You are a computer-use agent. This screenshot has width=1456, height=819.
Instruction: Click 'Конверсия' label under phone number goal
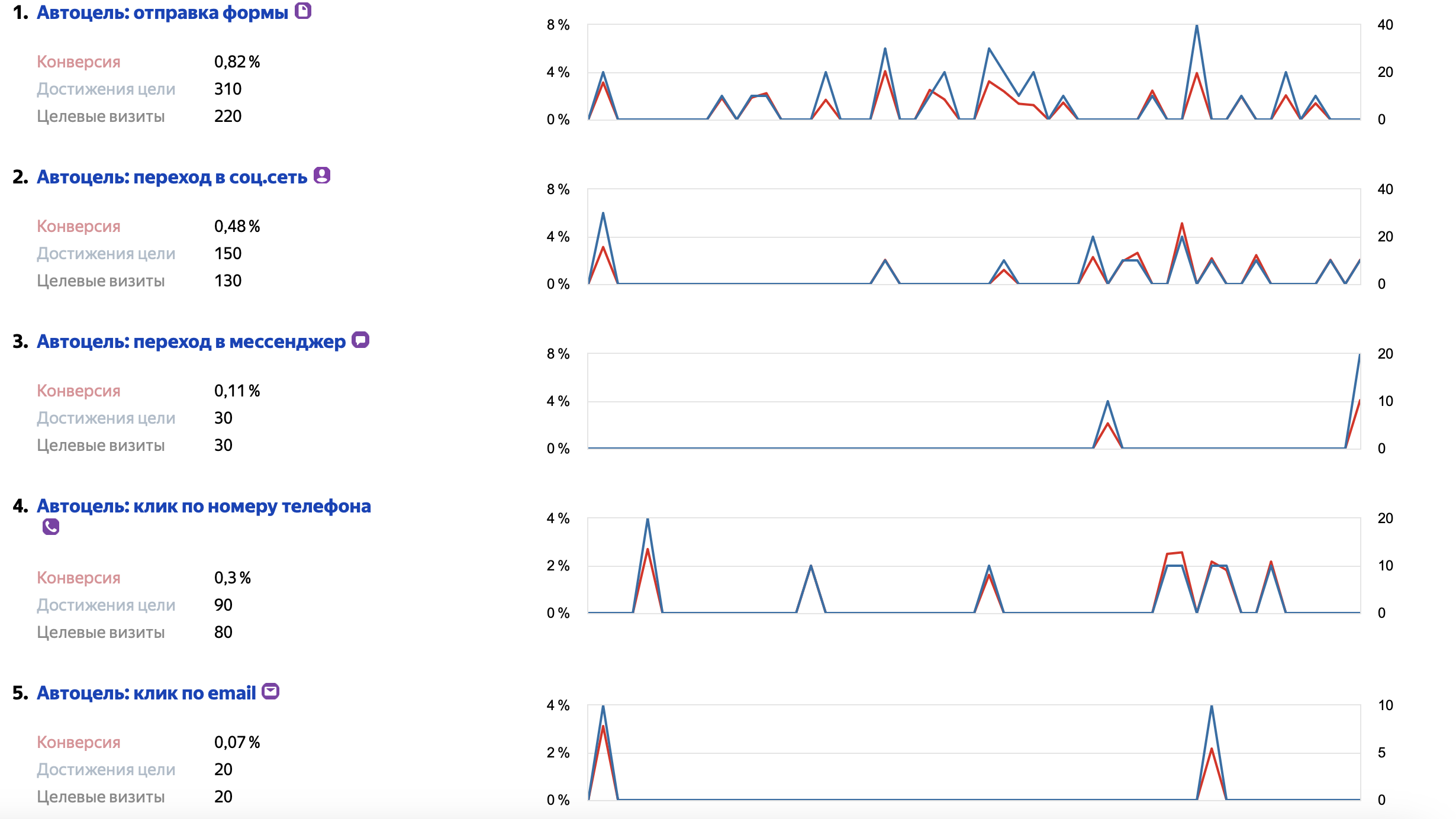click(79, 578)
